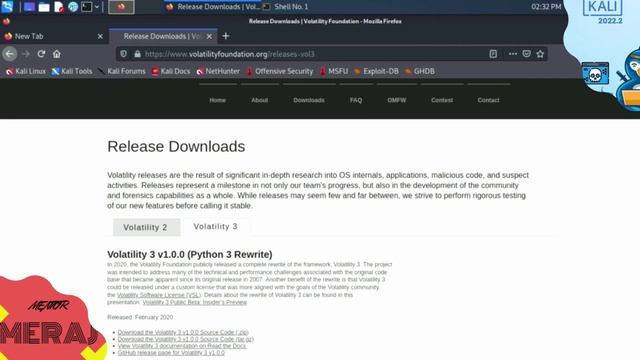Open NetHunter bookmark
This screenshot has width=640, height=360.
click(x=218, y=71)
